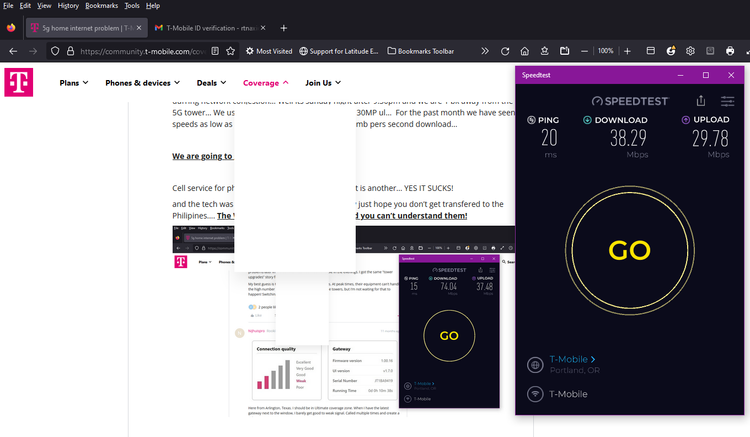Click the globe server icon in Speedtest
750x437 pixels.
535,365
